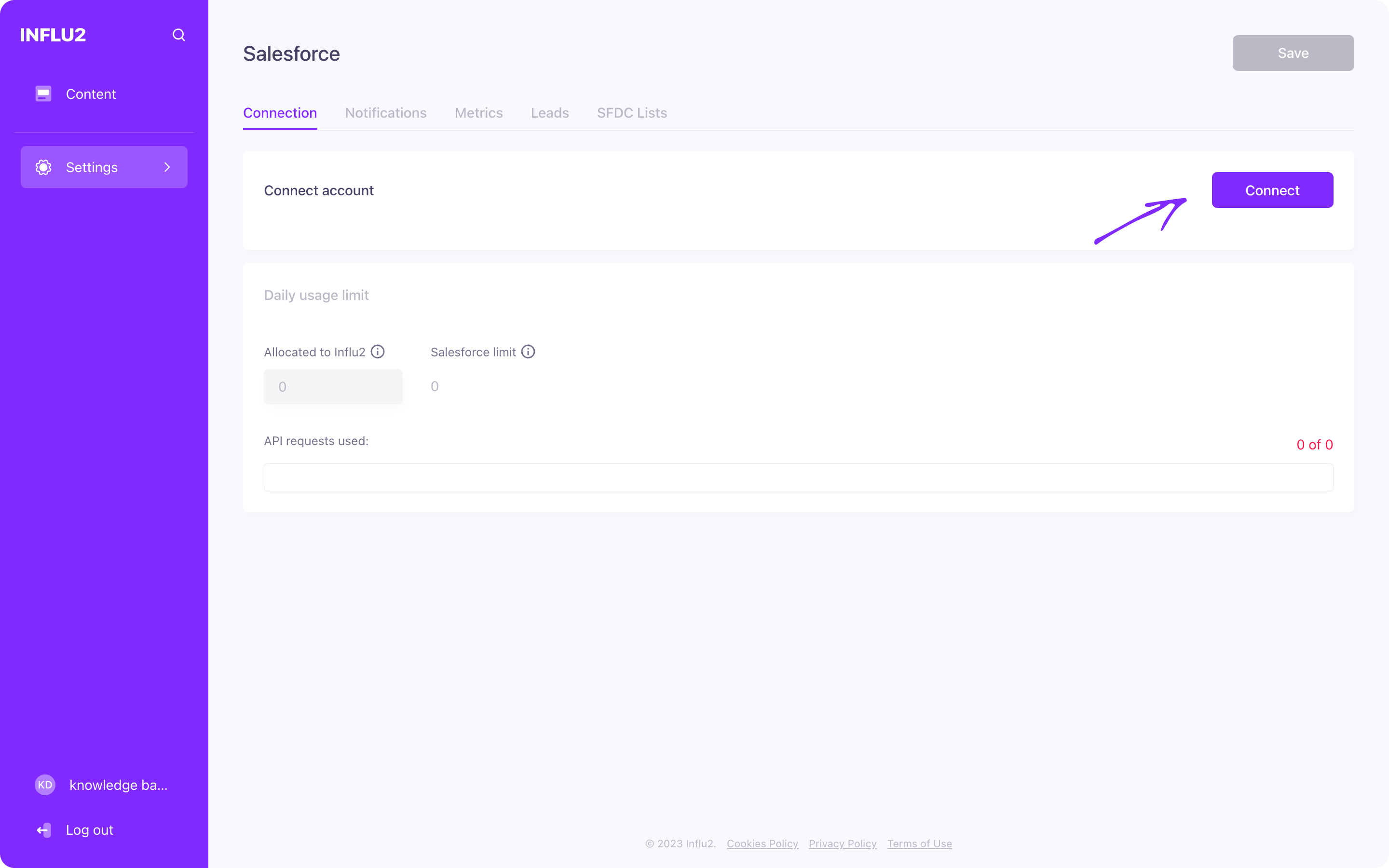The height and width of the screenshot is (868, 1389).
Task: Open the Cookies Policy link
Action: tap(762, 843)
